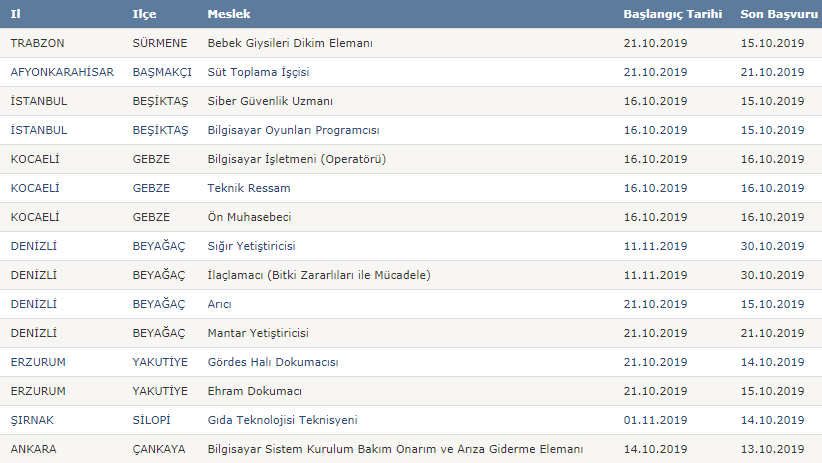Image resolution: width=822 pixels, height=463 pixels.
Task: Click the 'Il' column header
Action: click(x=15, y=14)
